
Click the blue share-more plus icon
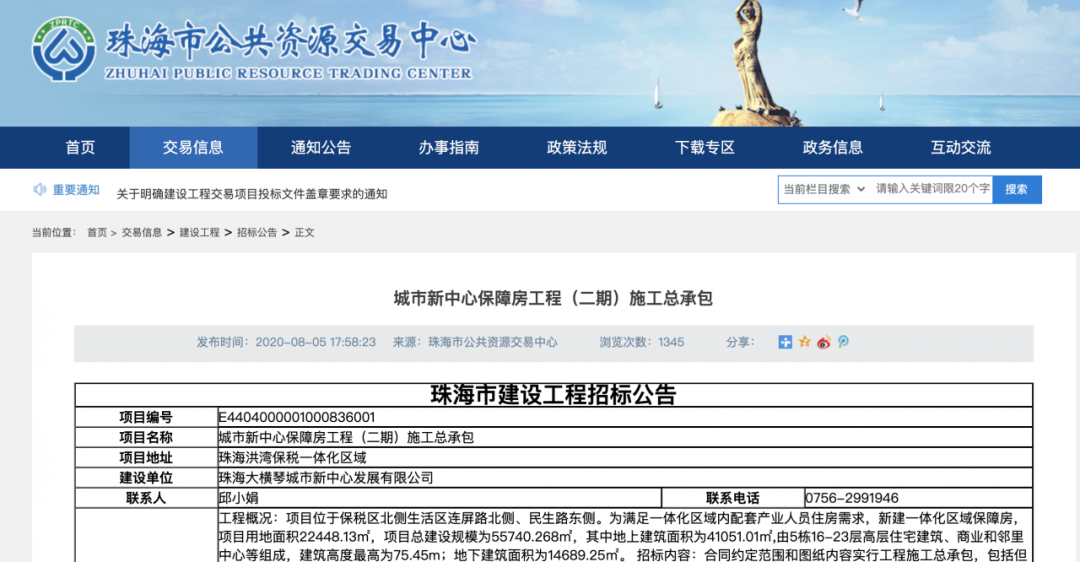[786, 342]
